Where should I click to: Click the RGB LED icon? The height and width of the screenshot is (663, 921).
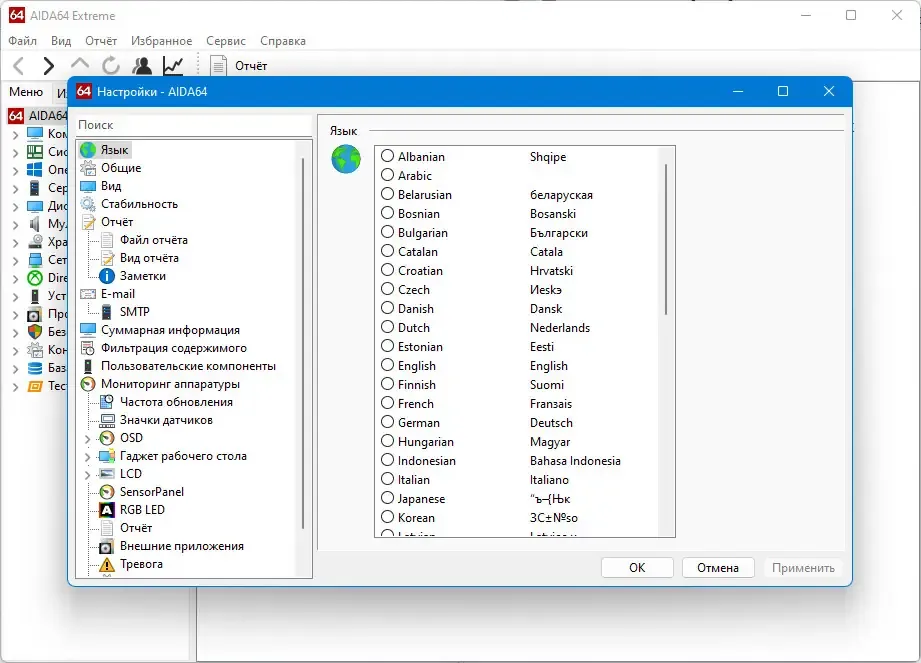coord(107,510)
